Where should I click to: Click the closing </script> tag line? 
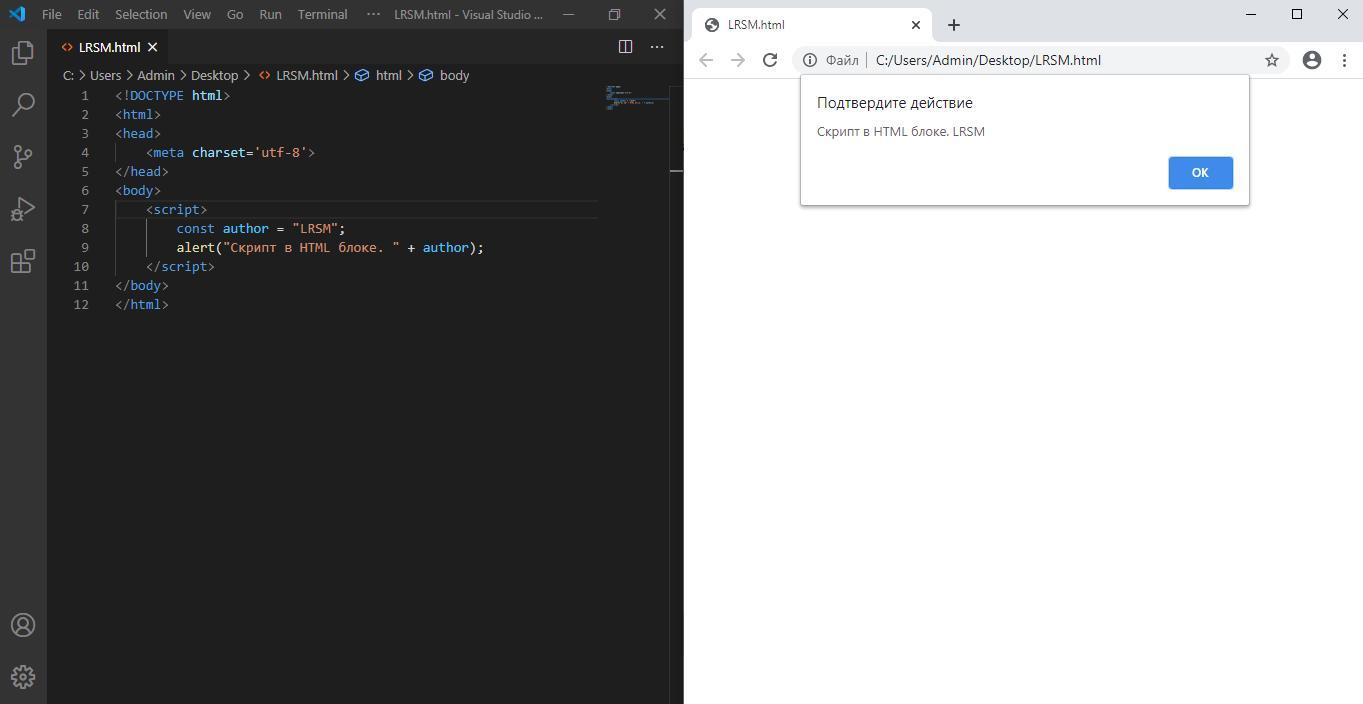click(180, 266)
